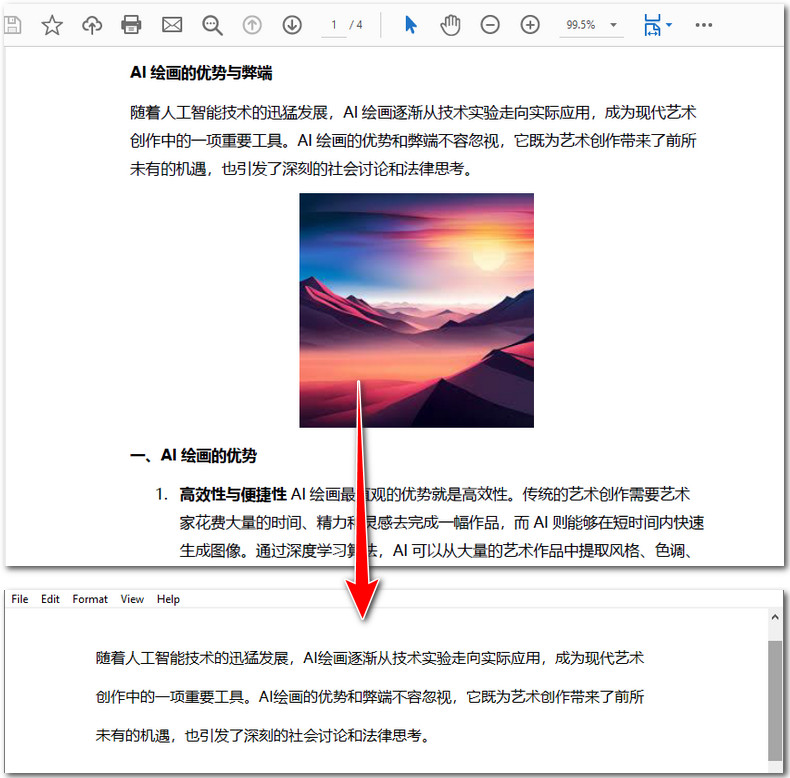Screen dimensions: 790x778
Task: Click the Notepad scrollbar up arrow
Action: (775, 617)
